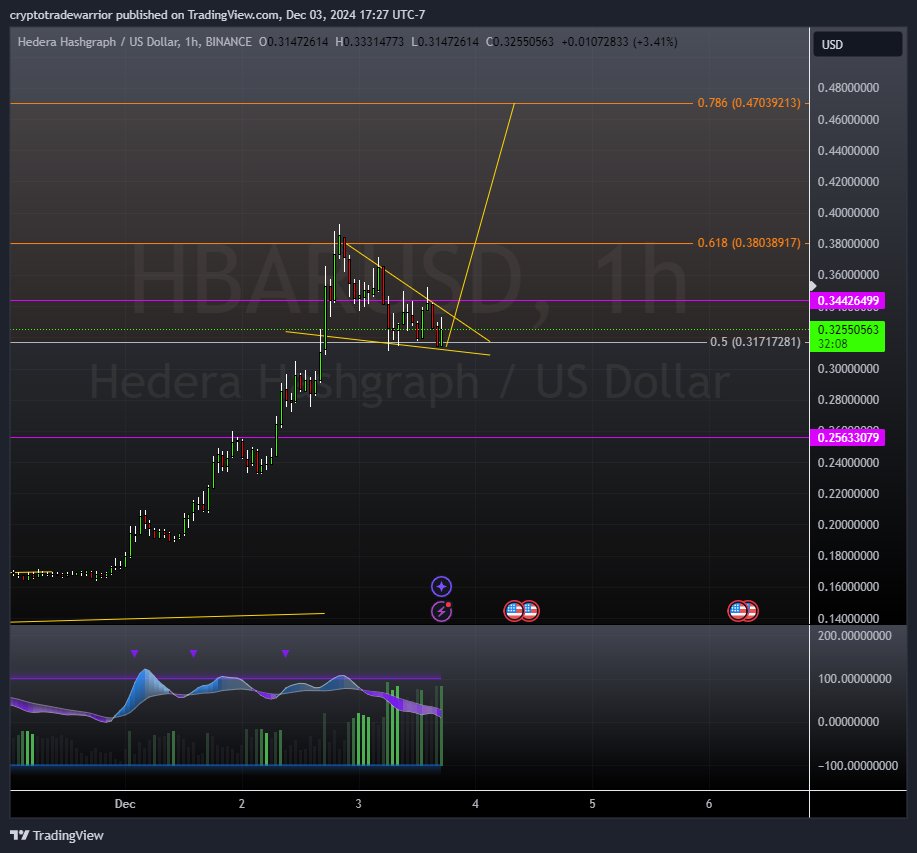The image size is (917, 853).
Task: Click the white arrow marker on the price scale
Action: coord(811,286)
